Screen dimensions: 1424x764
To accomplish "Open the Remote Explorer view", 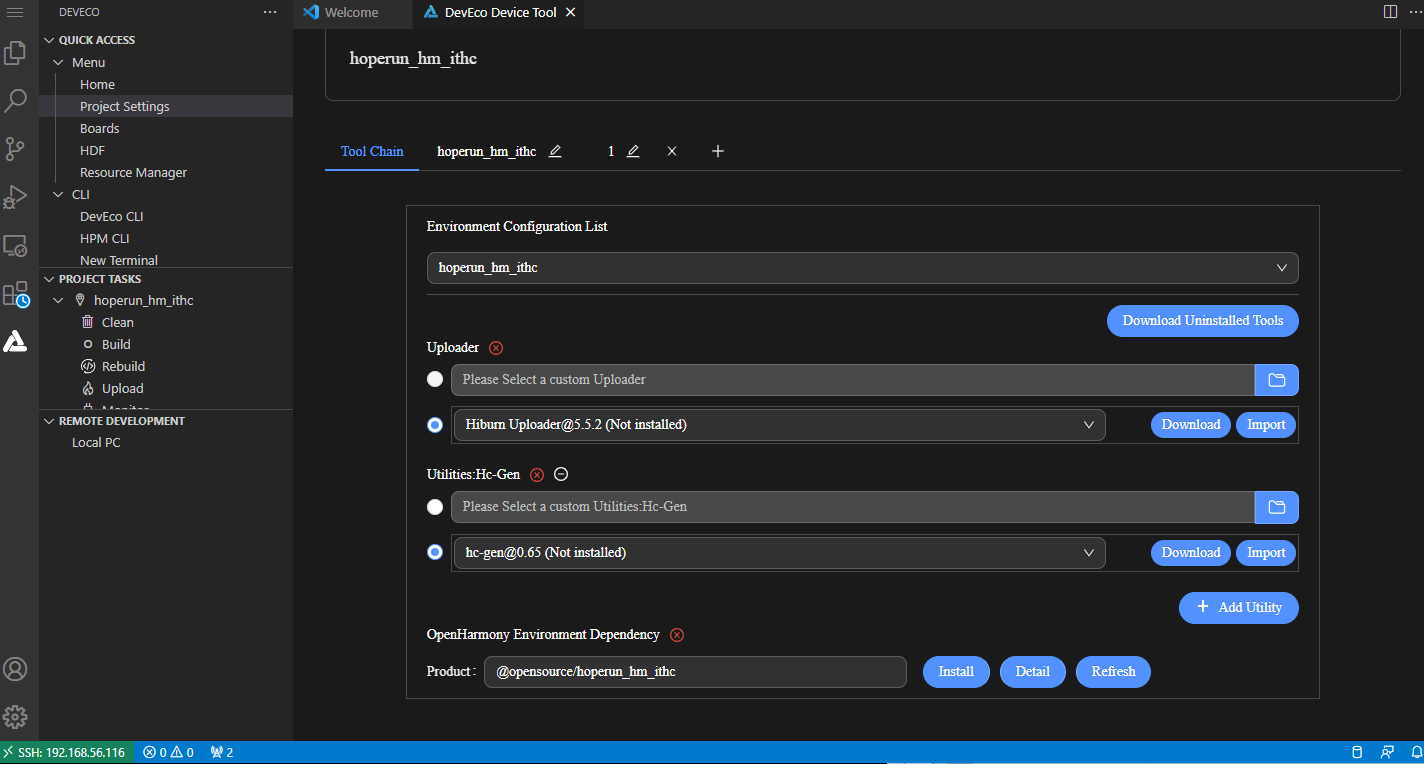I will coord(15,245).
